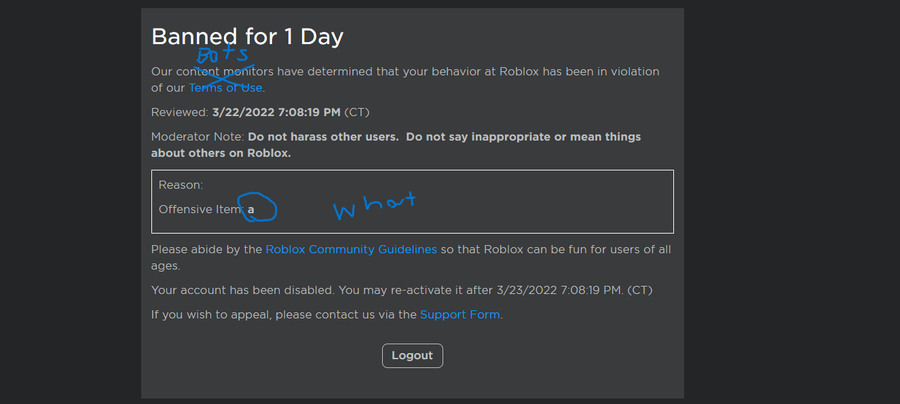
Task: Click the "Please abide by the" text
Action: (x=206, y=249)
